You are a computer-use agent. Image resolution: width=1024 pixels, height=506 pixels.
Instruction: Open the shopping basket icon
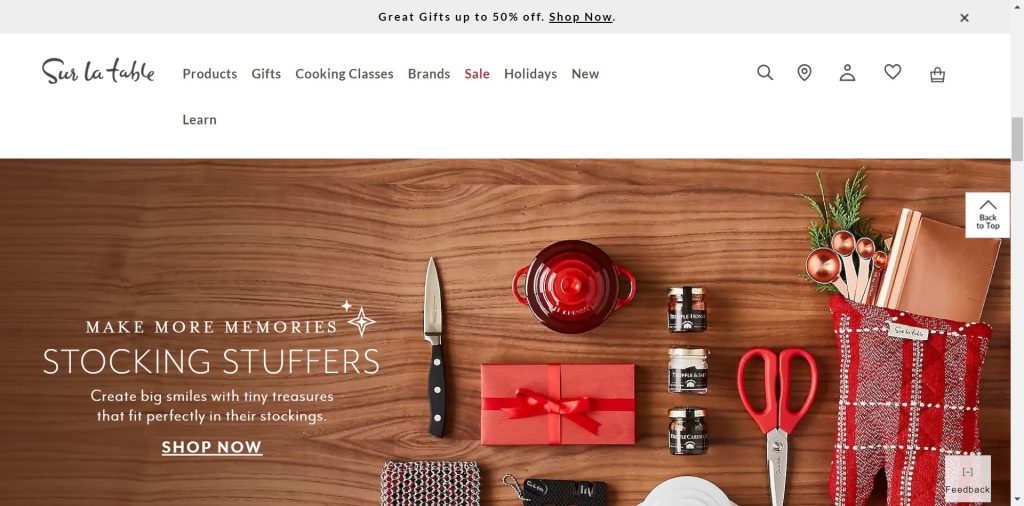click(x=937, y=74)
